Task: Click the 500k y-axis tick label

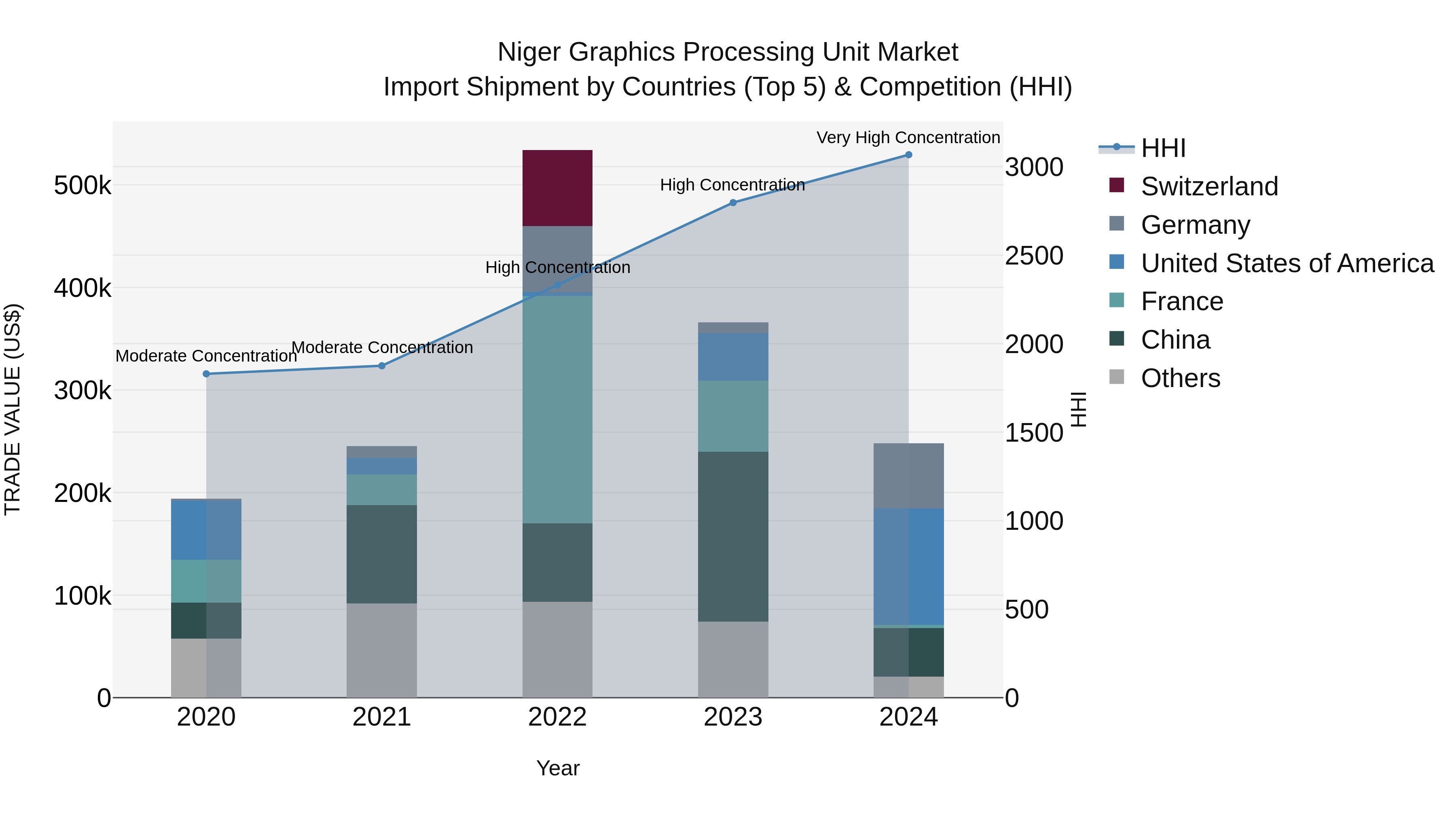Action: pos(83,185)
